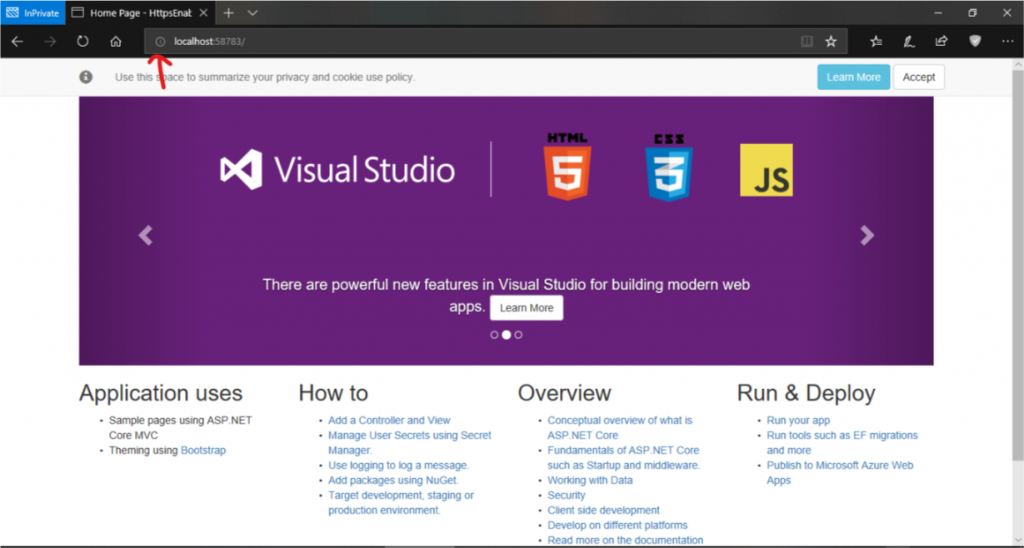Open Conceptual overview of ASP.NET Core link
1024x548 pixels.
pos(620,427)
